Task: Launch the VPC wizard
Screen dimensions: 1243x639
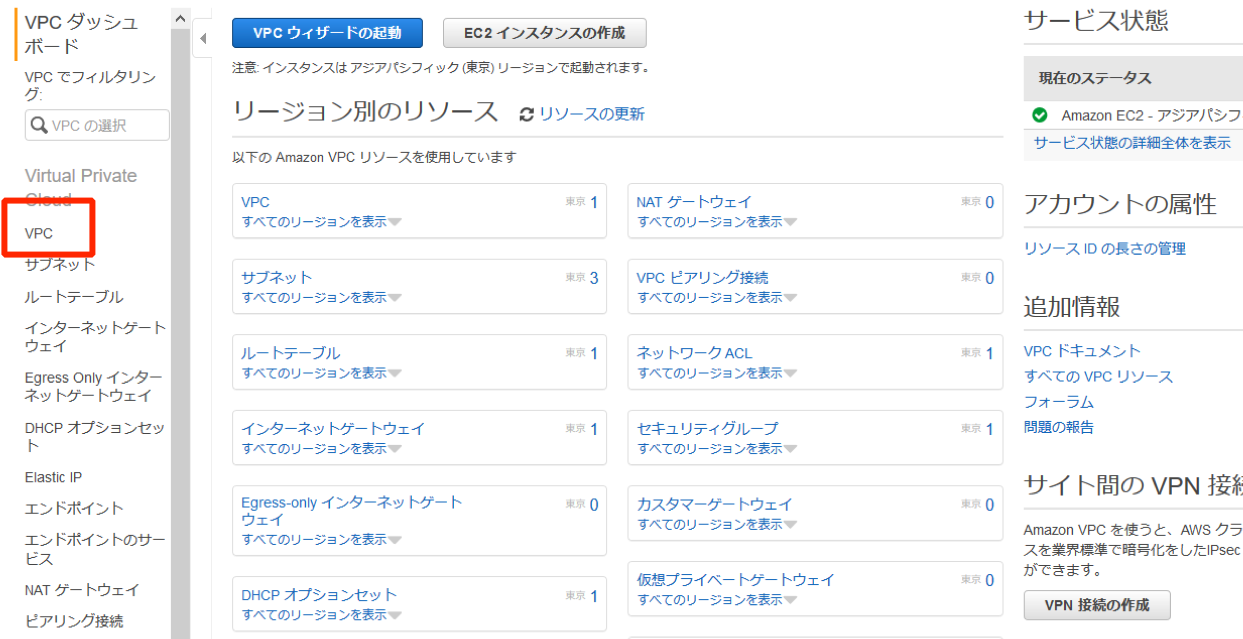Action: coord(327,33)
